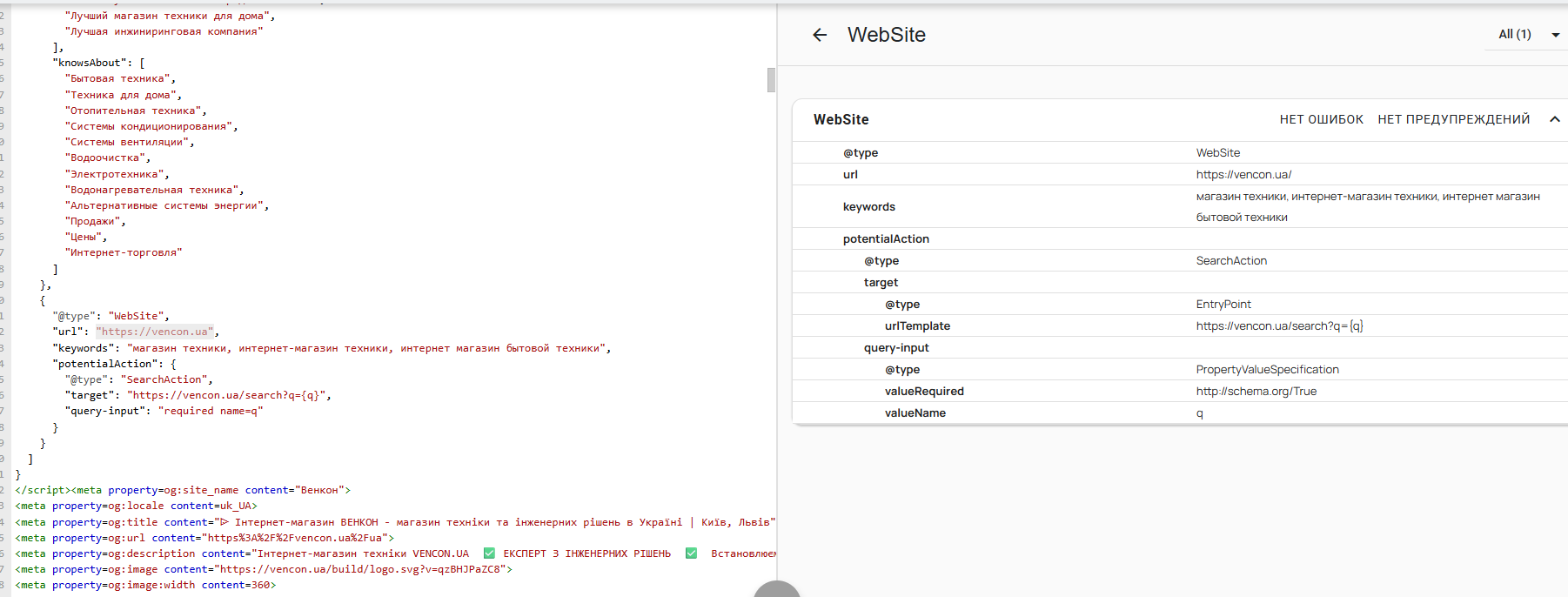Click the gray circular floating button

[776, 590]
